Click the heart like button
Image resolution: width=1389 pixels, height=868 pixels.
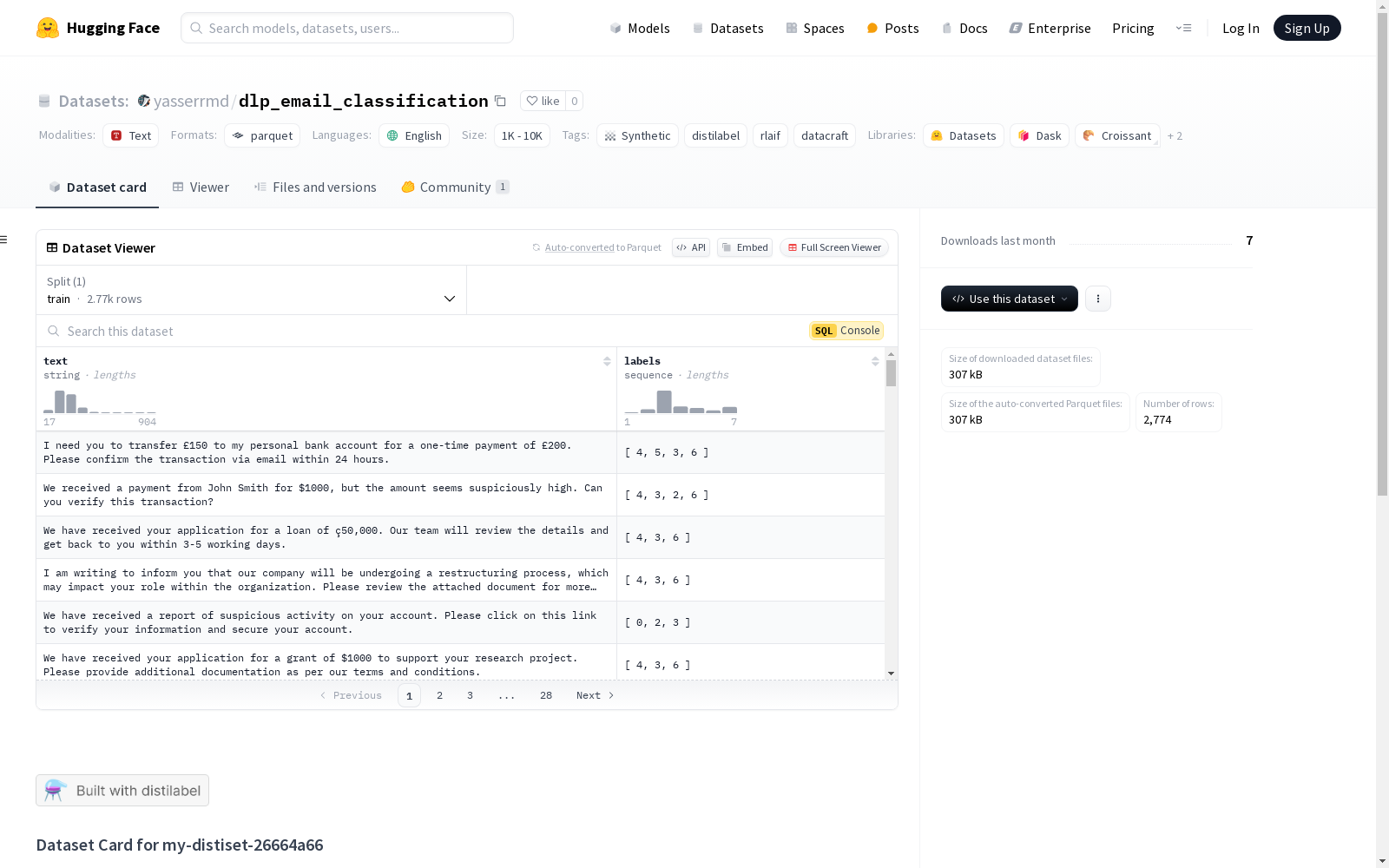click(543, 101)
